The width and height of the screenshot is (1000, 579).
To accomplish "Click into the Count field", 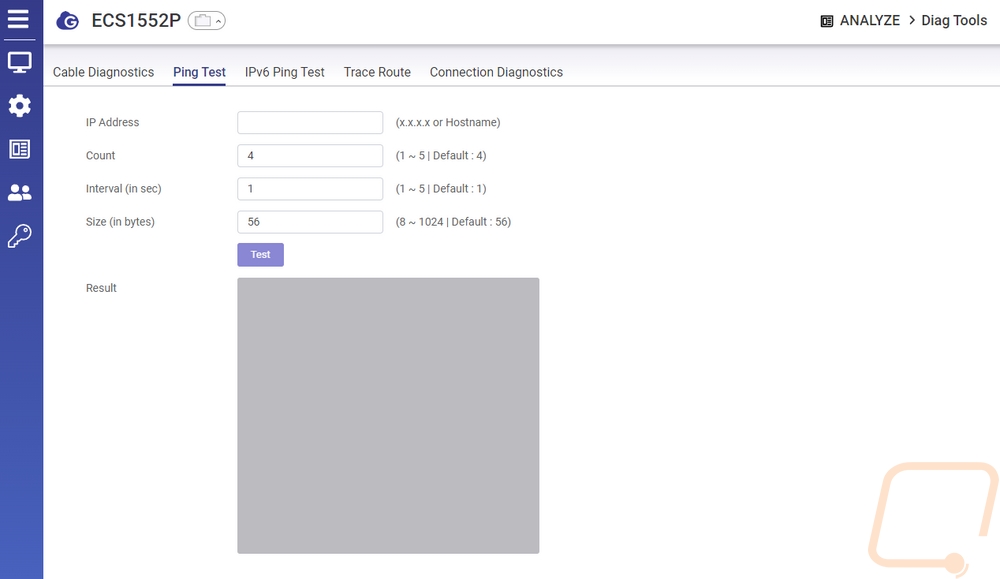I will 310,155.
